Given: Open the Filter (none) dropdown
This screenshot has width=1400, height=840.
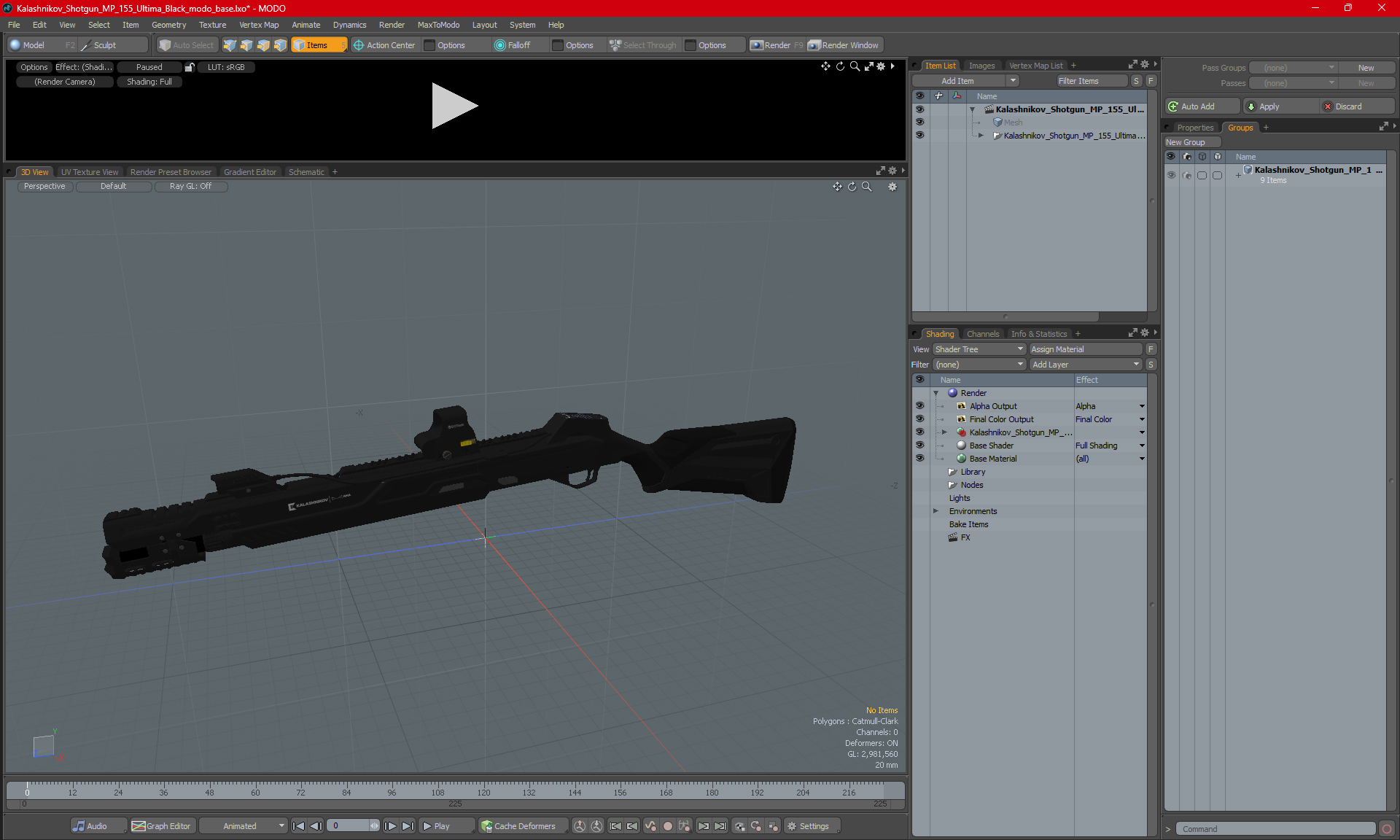Looking at the screenshot, I should 979,365.
